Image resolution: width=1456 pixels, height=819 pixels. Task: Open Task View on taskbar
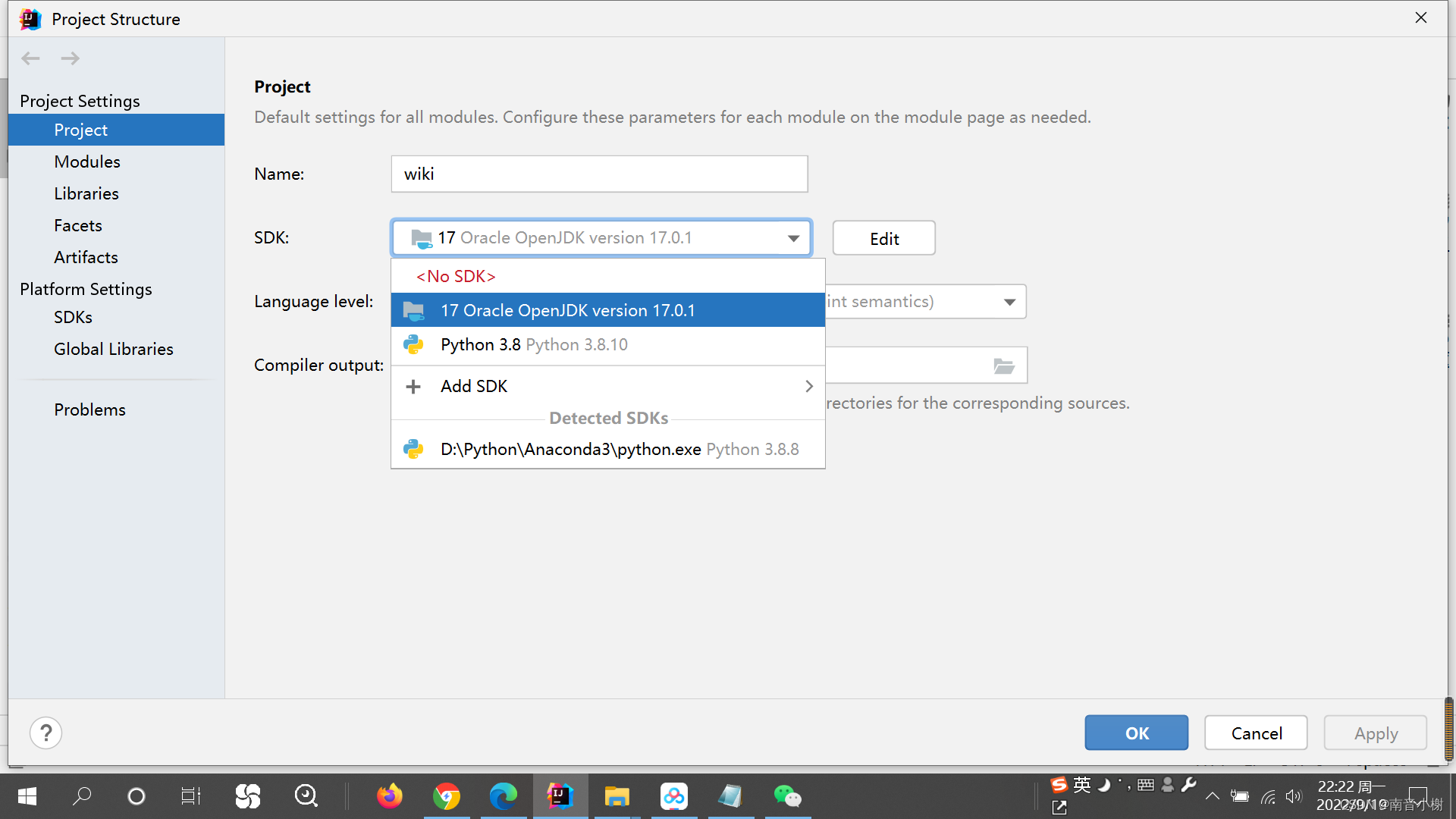(191, 796)
